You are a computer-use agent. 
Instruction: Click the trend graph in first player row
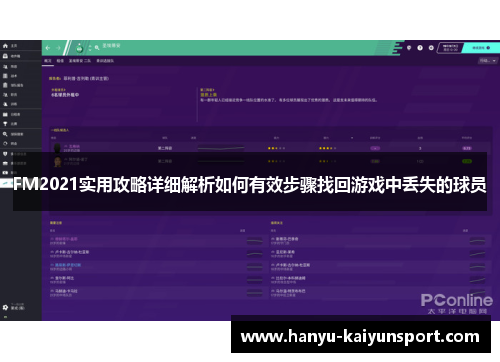(x=221, y=148)
